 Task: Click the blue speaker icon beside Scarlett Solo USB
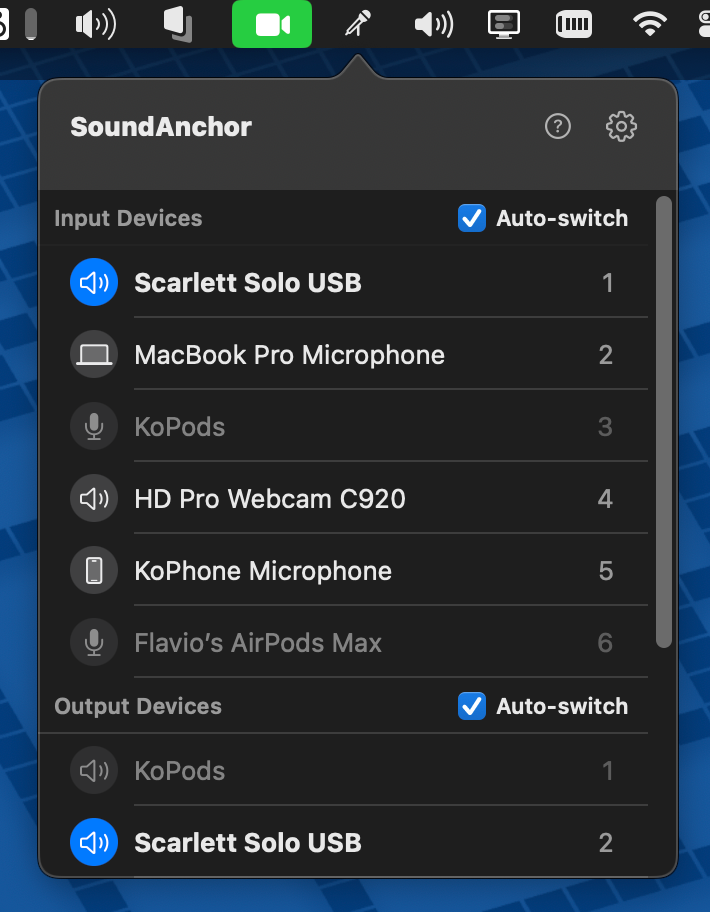[x=93, y=282]
